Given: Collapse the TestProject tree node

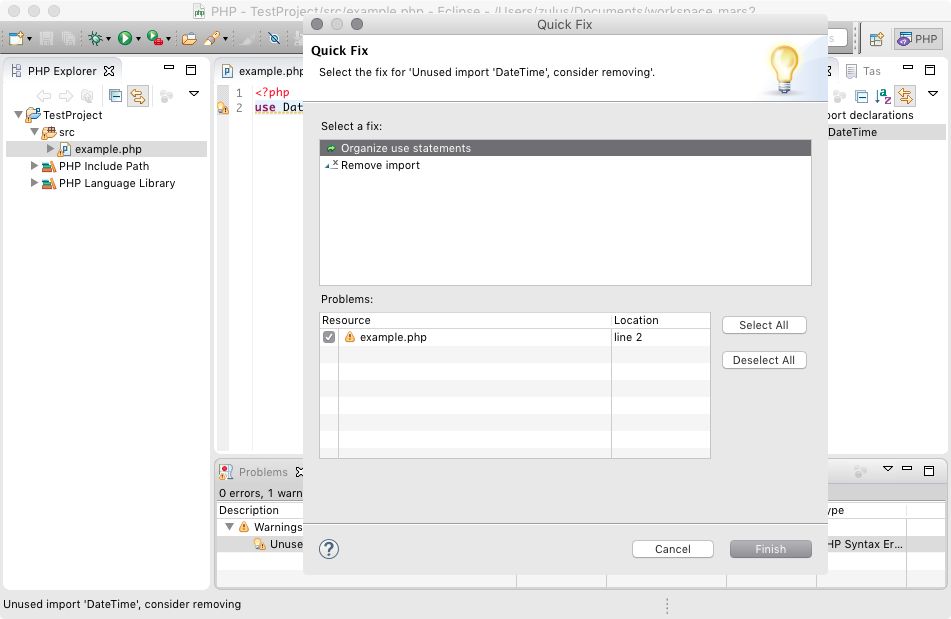Looking at the screenshot, I should click(18, 115).
